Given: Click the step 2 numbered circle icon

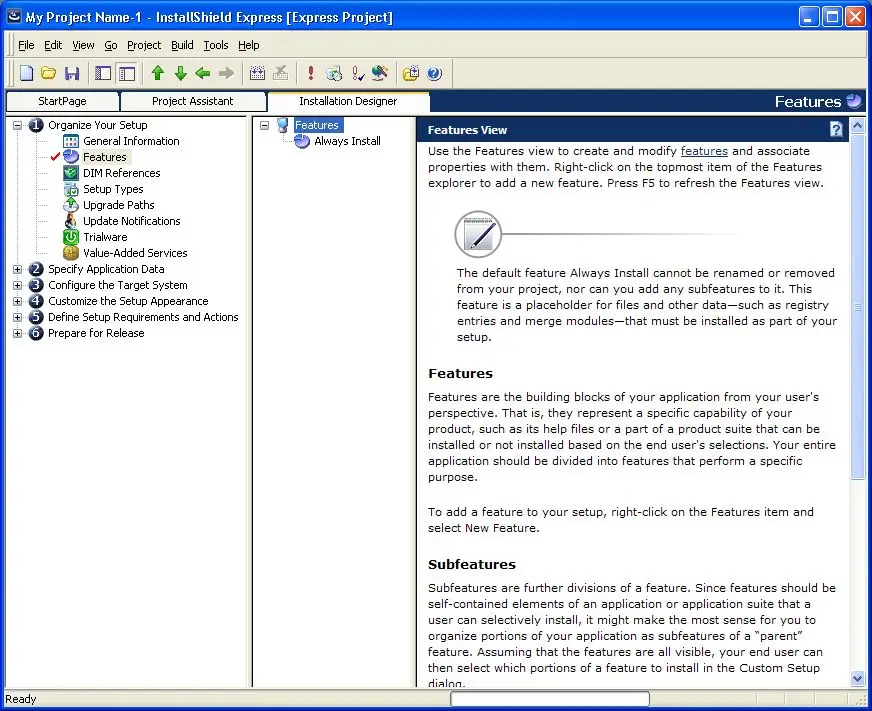Looking at the screenshot, I should pyautogui.click(x=36, y=269).
